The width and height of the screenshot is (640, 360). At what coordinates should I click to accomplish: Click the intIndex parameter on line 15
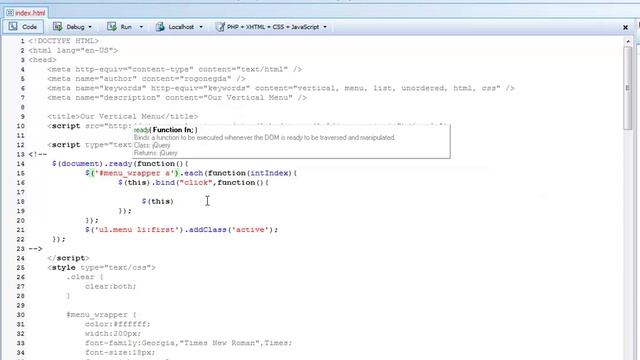pos(269,173)
